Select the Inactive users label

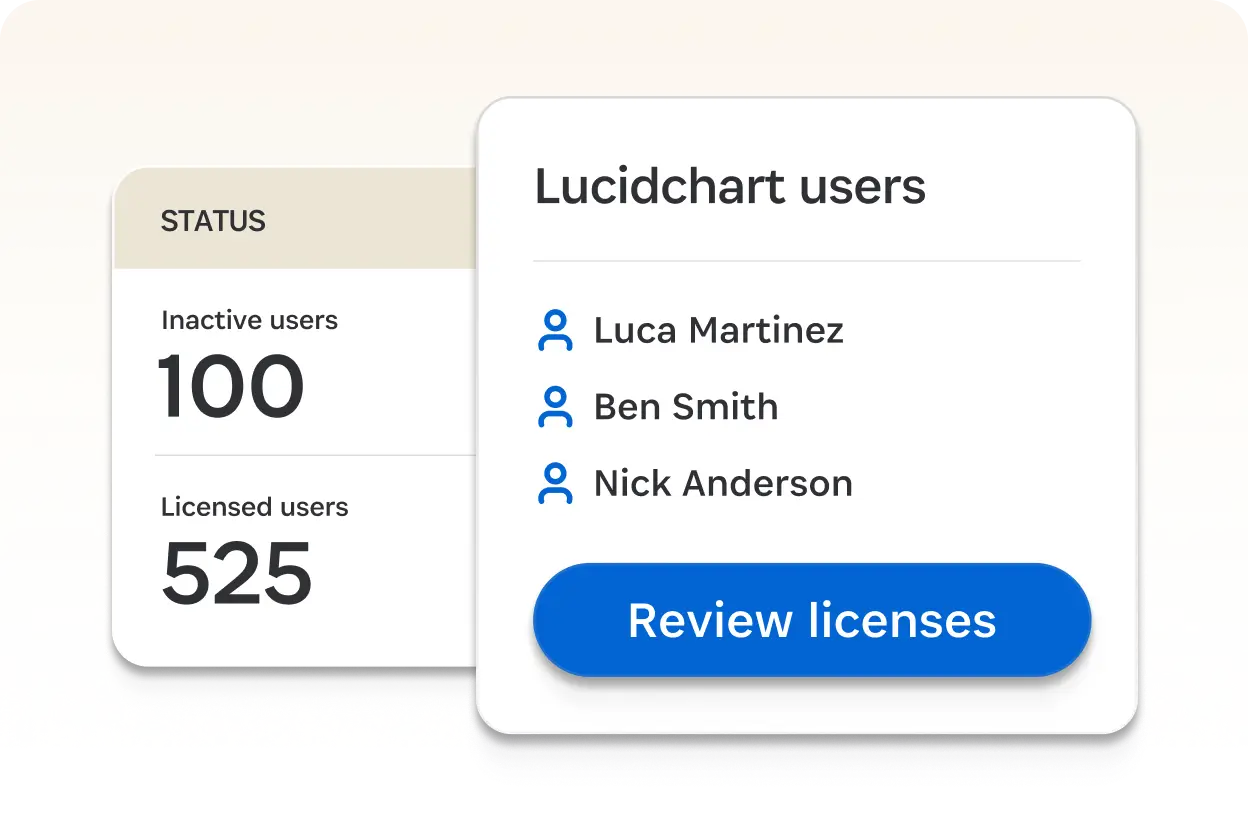[x=249, y=320]
